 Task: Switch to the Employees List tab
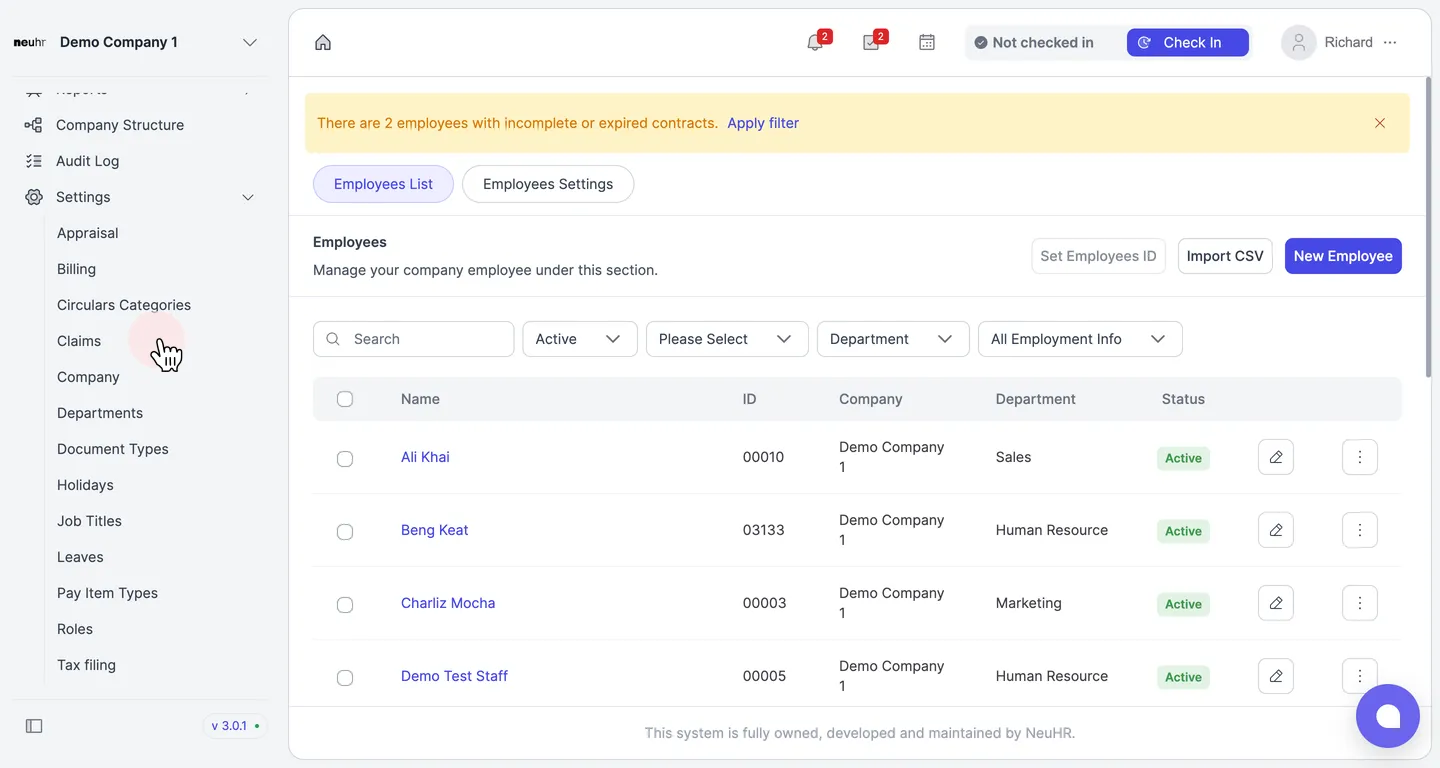click(383, 184)
